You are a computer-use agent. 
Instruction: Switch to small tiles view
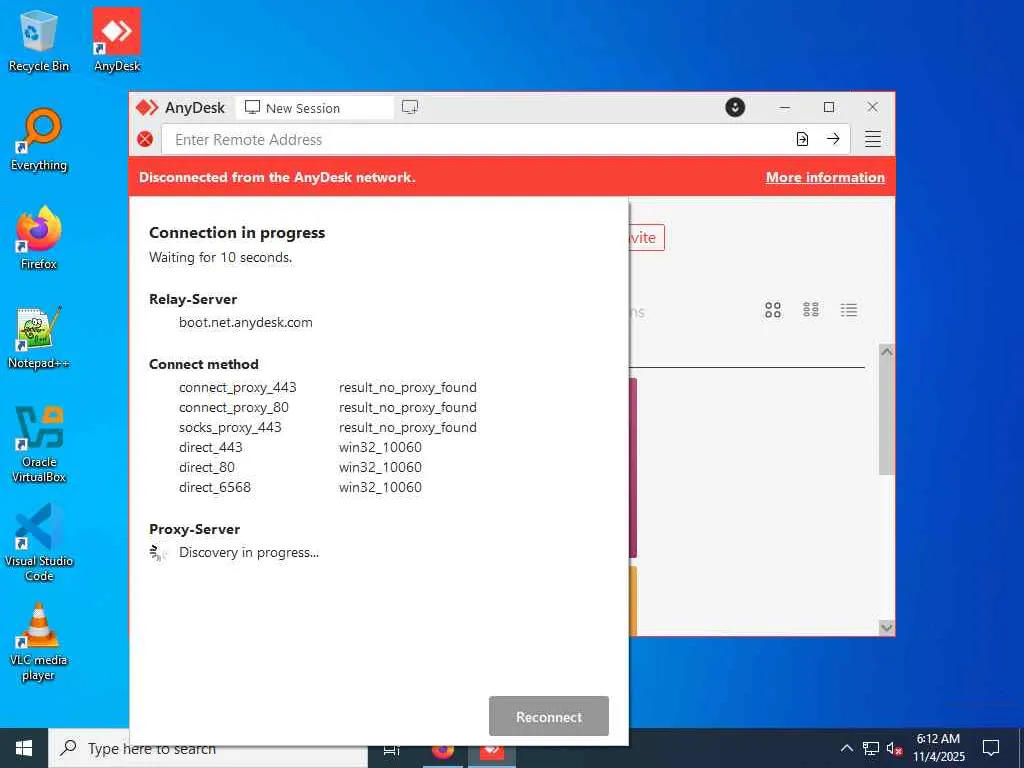click(810, 310)
